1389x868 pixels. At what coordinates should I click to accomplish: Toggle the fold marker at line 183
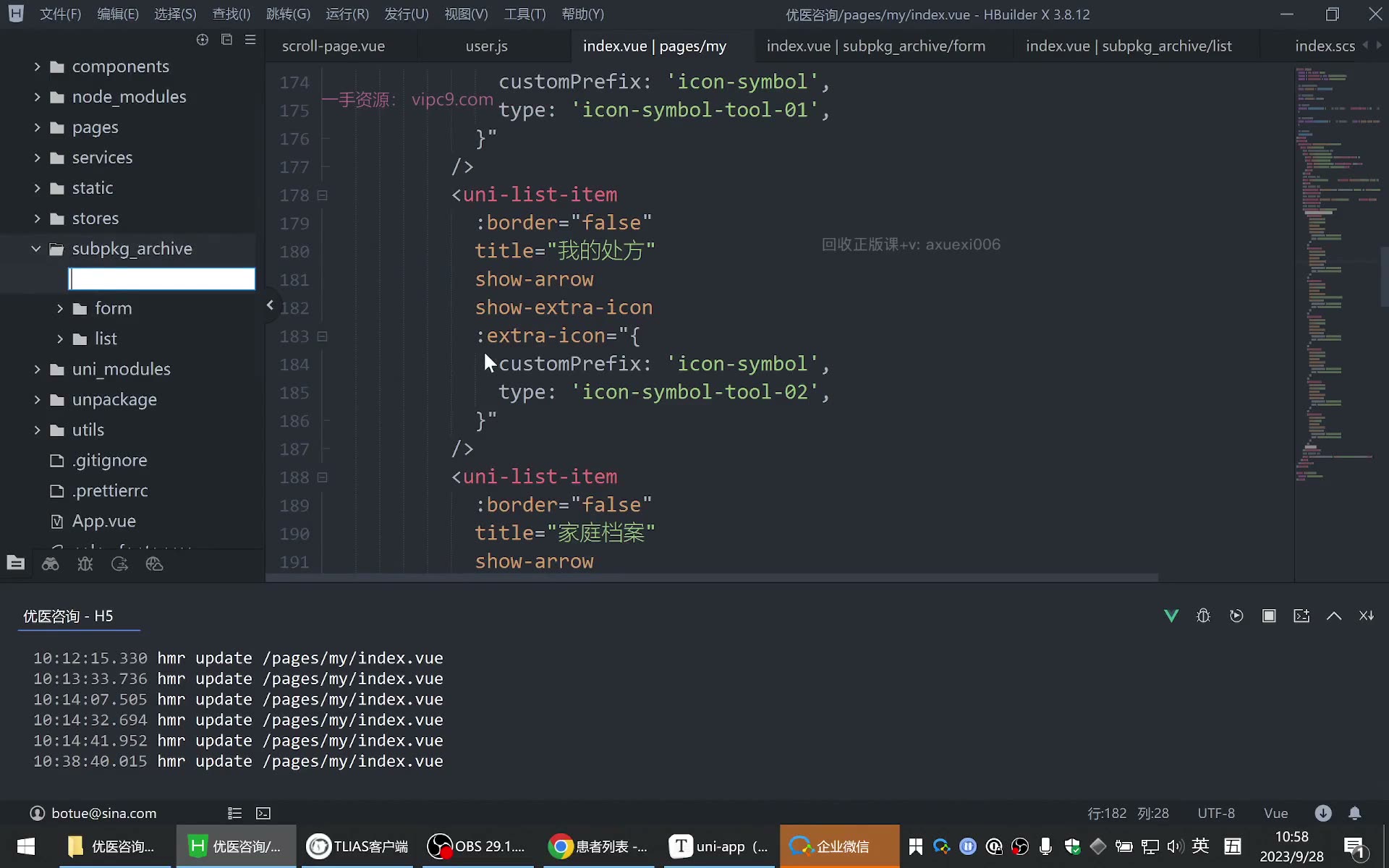323,336
